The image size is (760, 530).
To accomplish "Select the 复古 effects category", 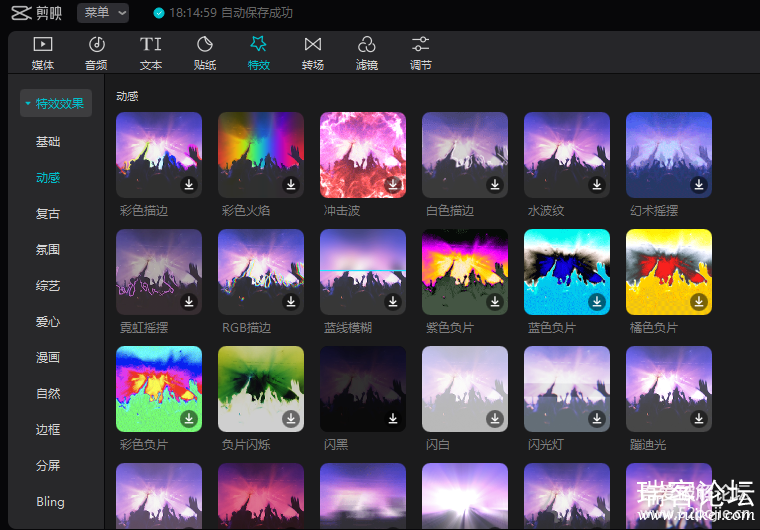I will coord(48,213).
